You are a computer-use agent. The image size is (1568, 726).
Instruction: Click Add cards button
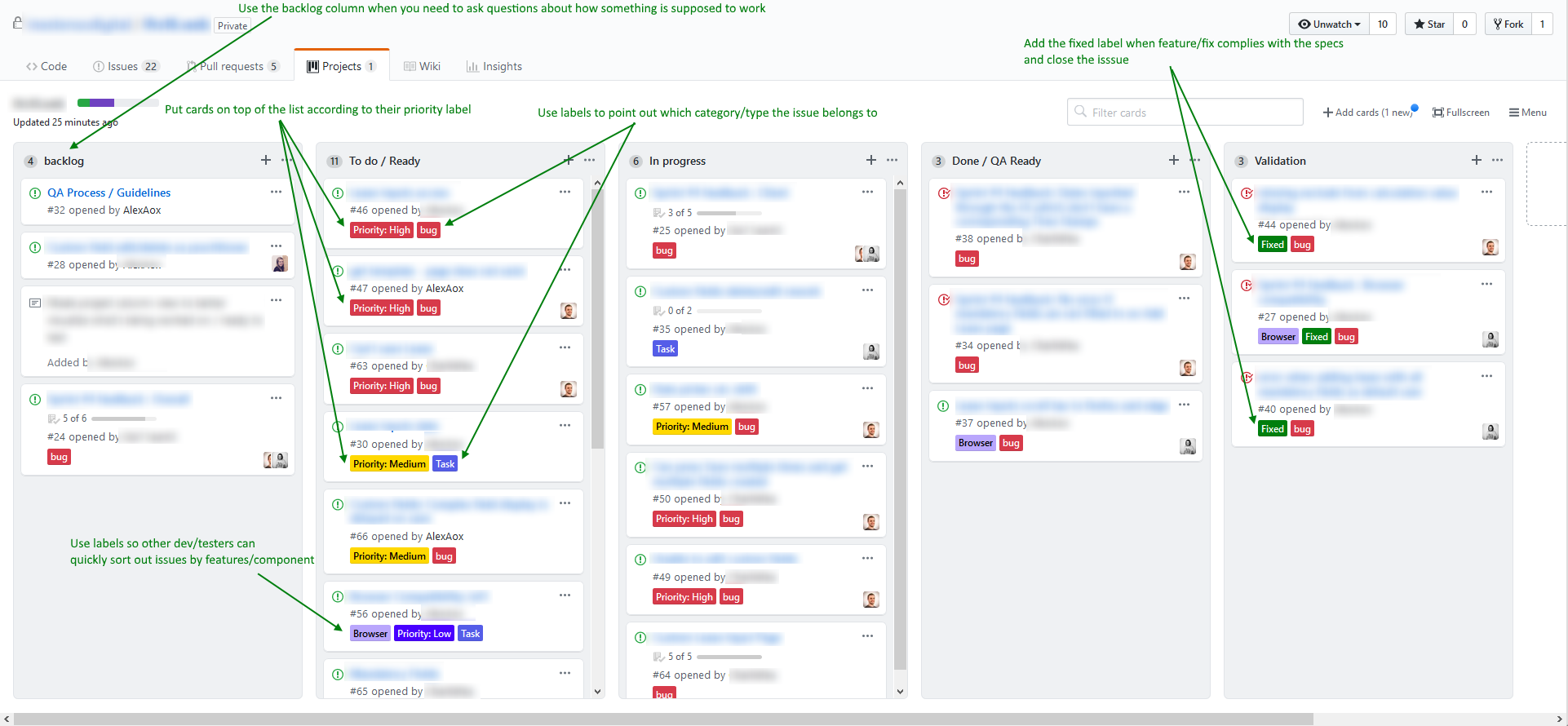point(1367,113)
